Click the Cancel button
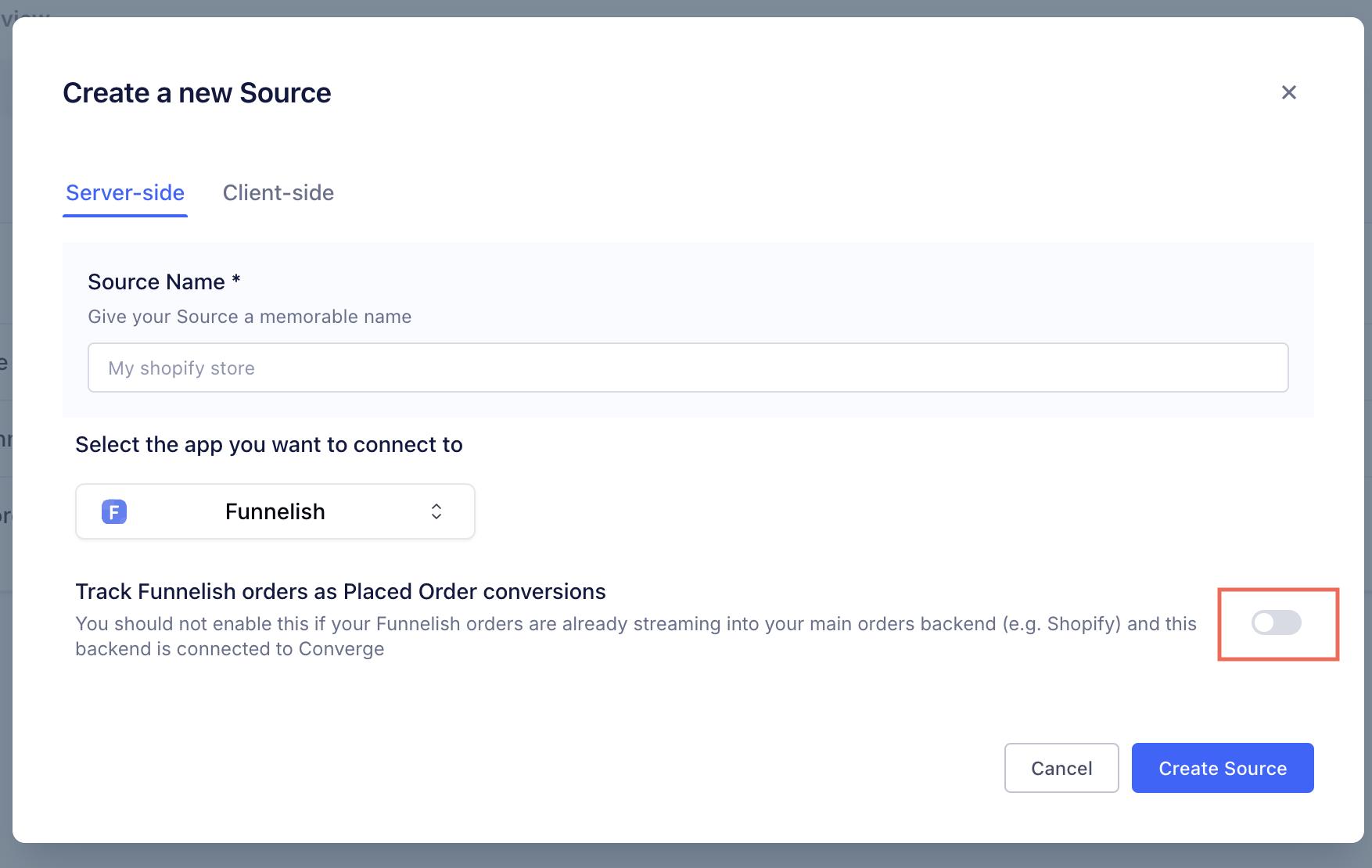Image resolution: width=1372 pixels, height=868 pixels. pos(1061,768)
